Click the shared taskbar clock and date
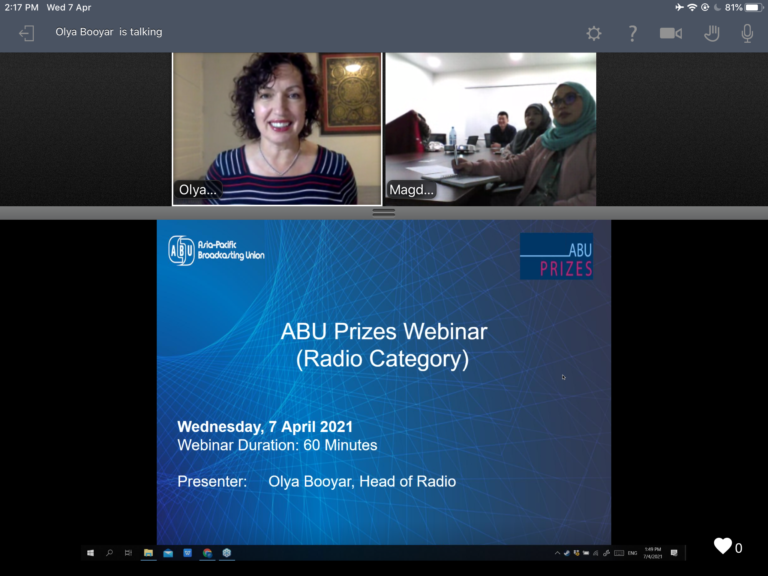 point(652,553)
